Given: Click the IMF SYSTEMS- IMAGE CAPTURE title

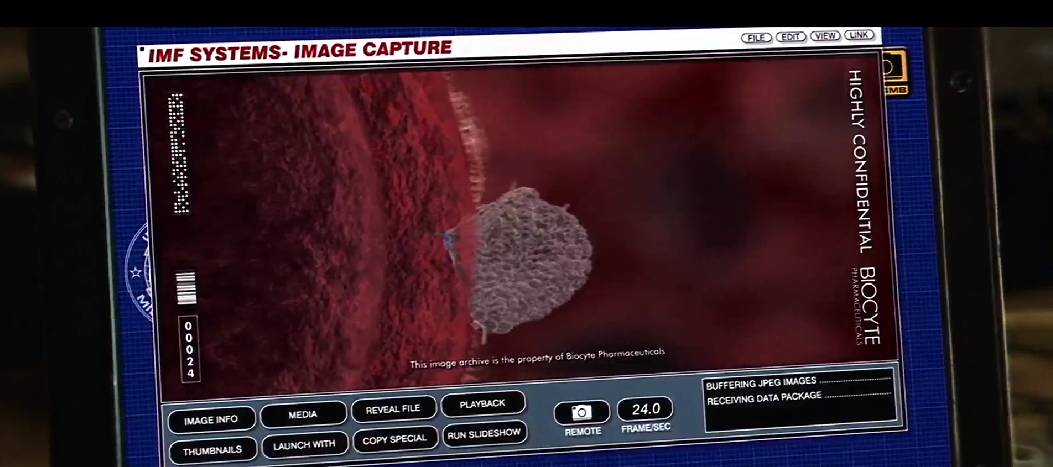Looking at the screenshot, I should click(300, 51).
